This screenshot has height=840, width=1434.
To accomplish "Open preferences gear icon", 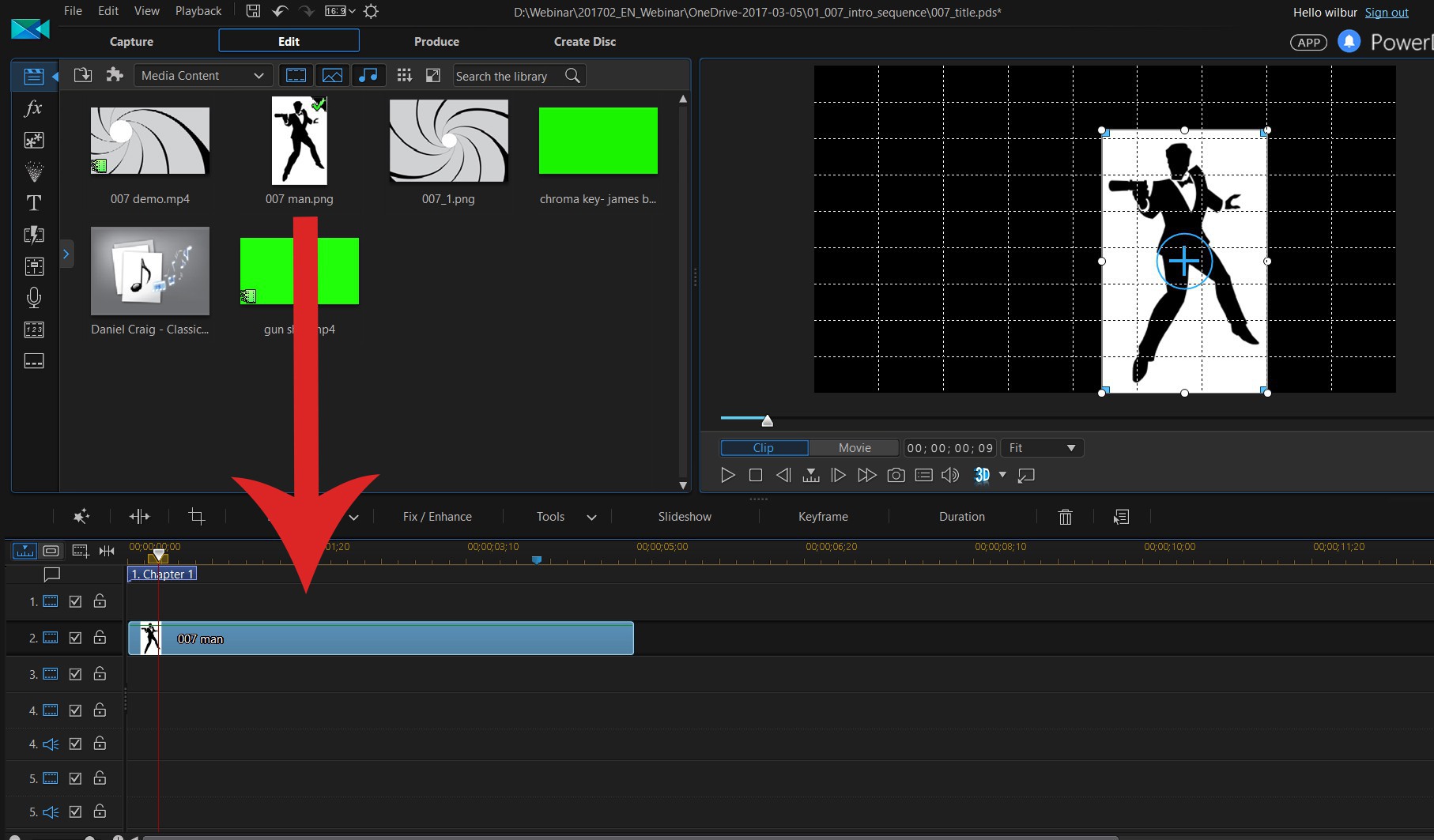I will coord(372,11).
